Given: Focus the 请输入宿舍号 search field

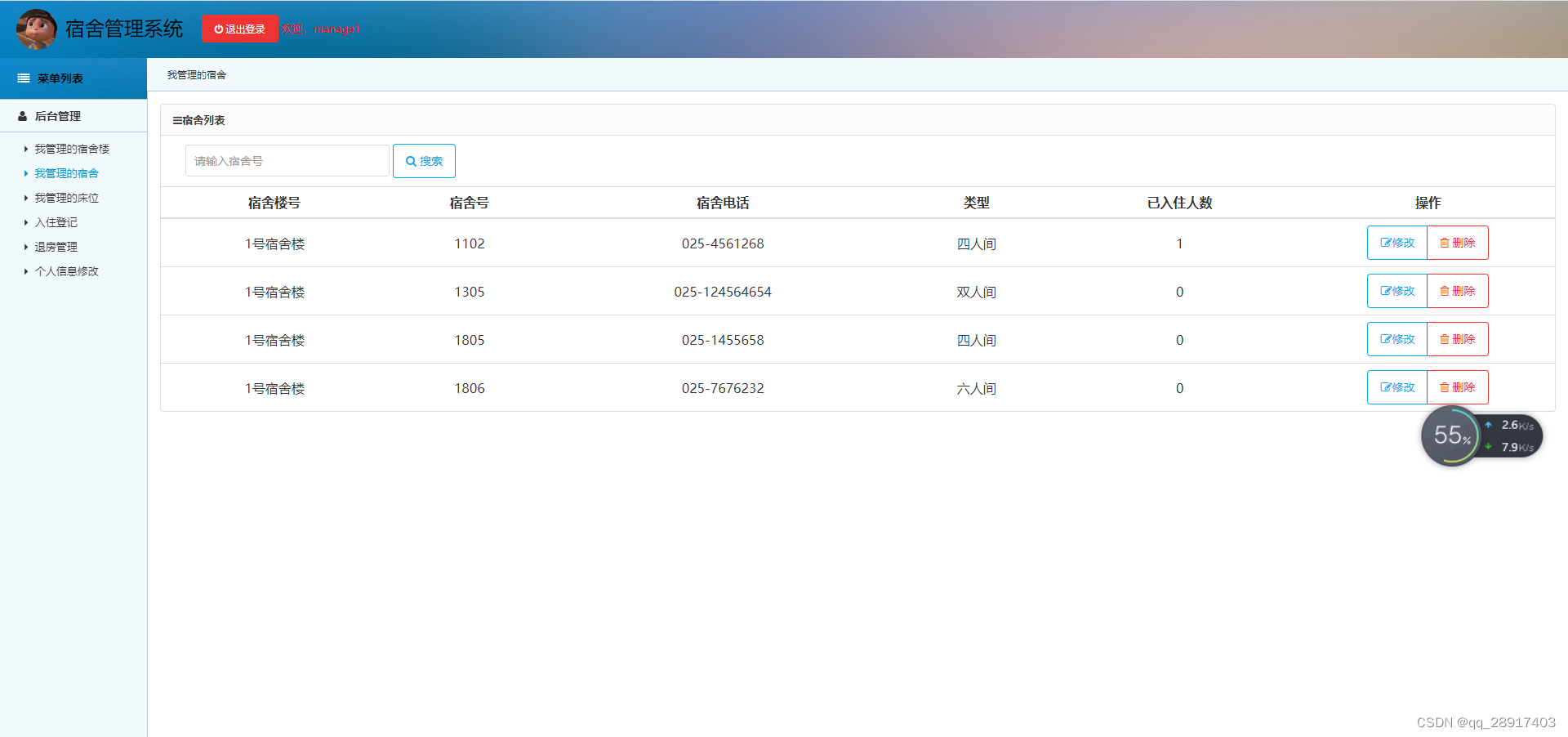Looking at the screenshot, I should 287,161.
